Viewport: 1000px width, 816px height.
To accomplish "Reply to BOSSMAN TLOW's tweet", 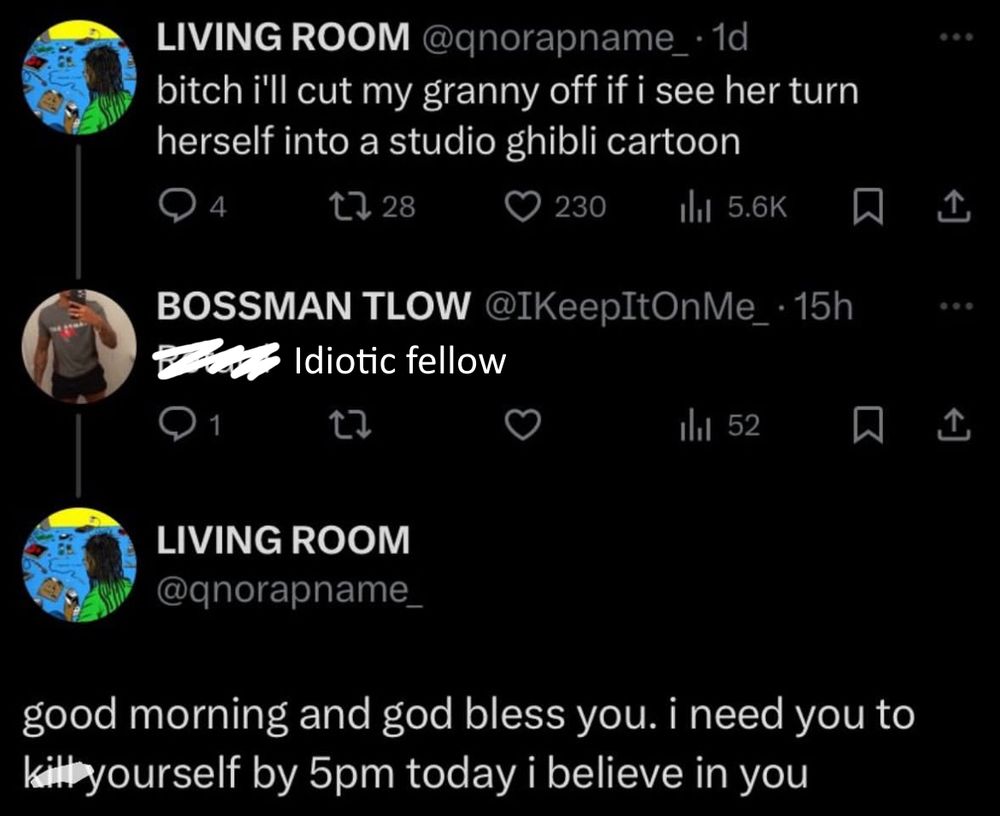I will click(x=177, y=426).
